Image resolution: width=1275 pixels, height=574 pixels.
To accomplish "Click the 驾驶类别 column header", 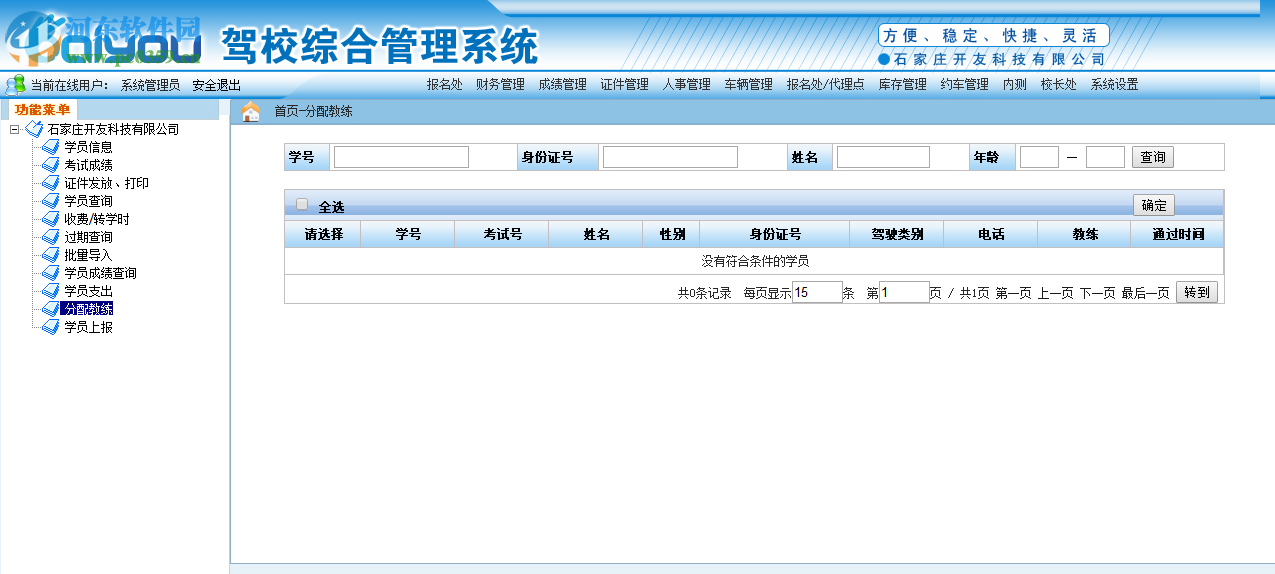I will (897, 234).
